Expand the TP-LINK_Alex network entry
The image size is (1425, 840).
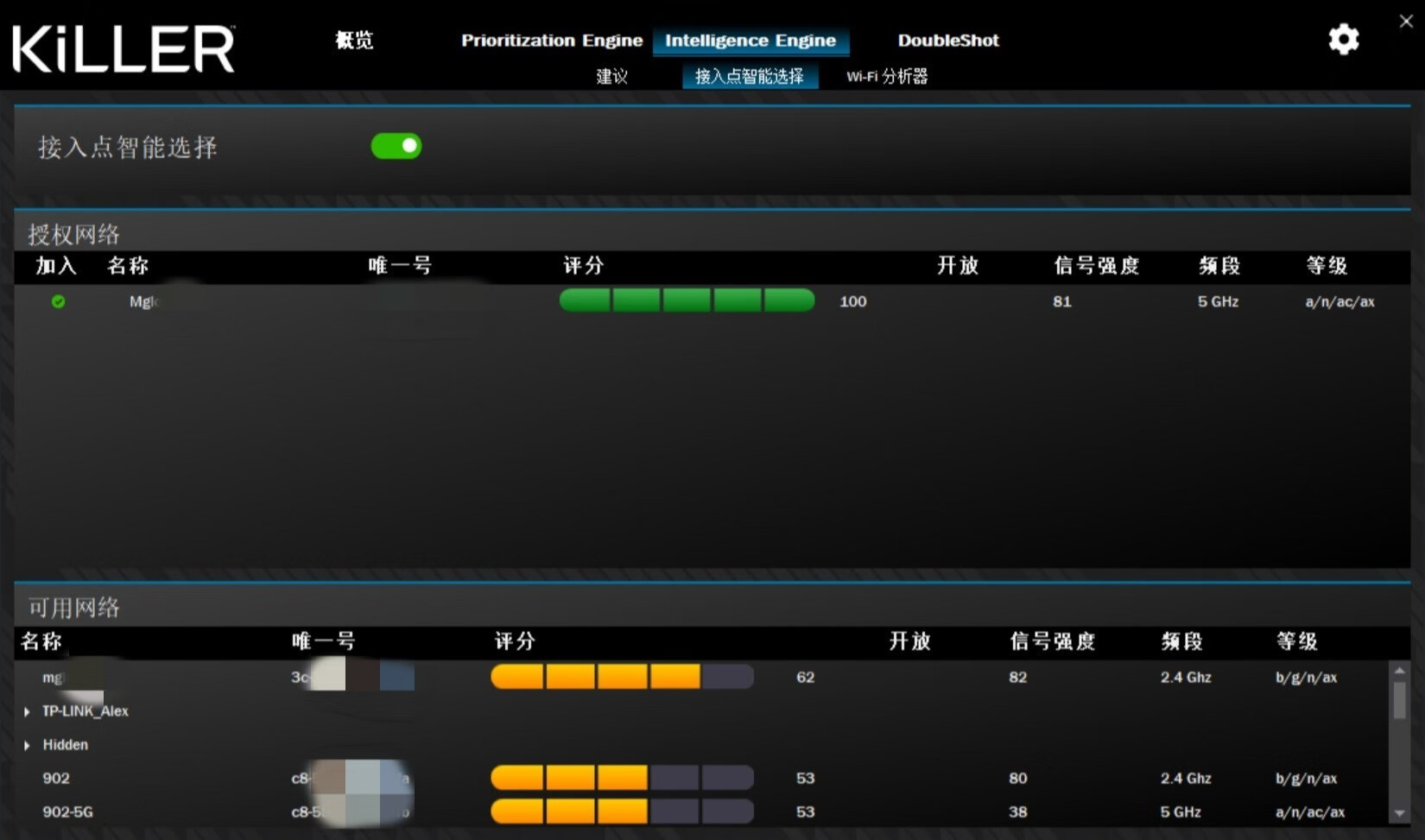[27, 711]
